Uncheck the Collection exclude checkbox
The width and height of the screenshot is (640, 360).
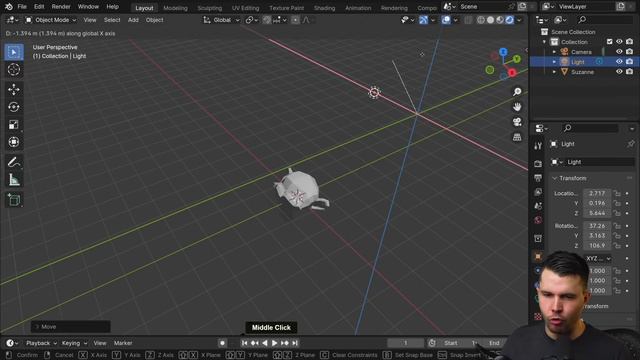click(609, 42)
